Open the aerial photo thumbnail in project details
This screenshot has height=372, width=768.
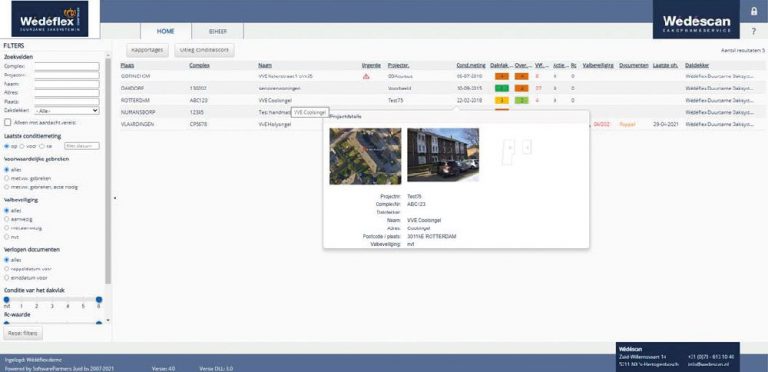pyautogui.click(x=365, y=156)
